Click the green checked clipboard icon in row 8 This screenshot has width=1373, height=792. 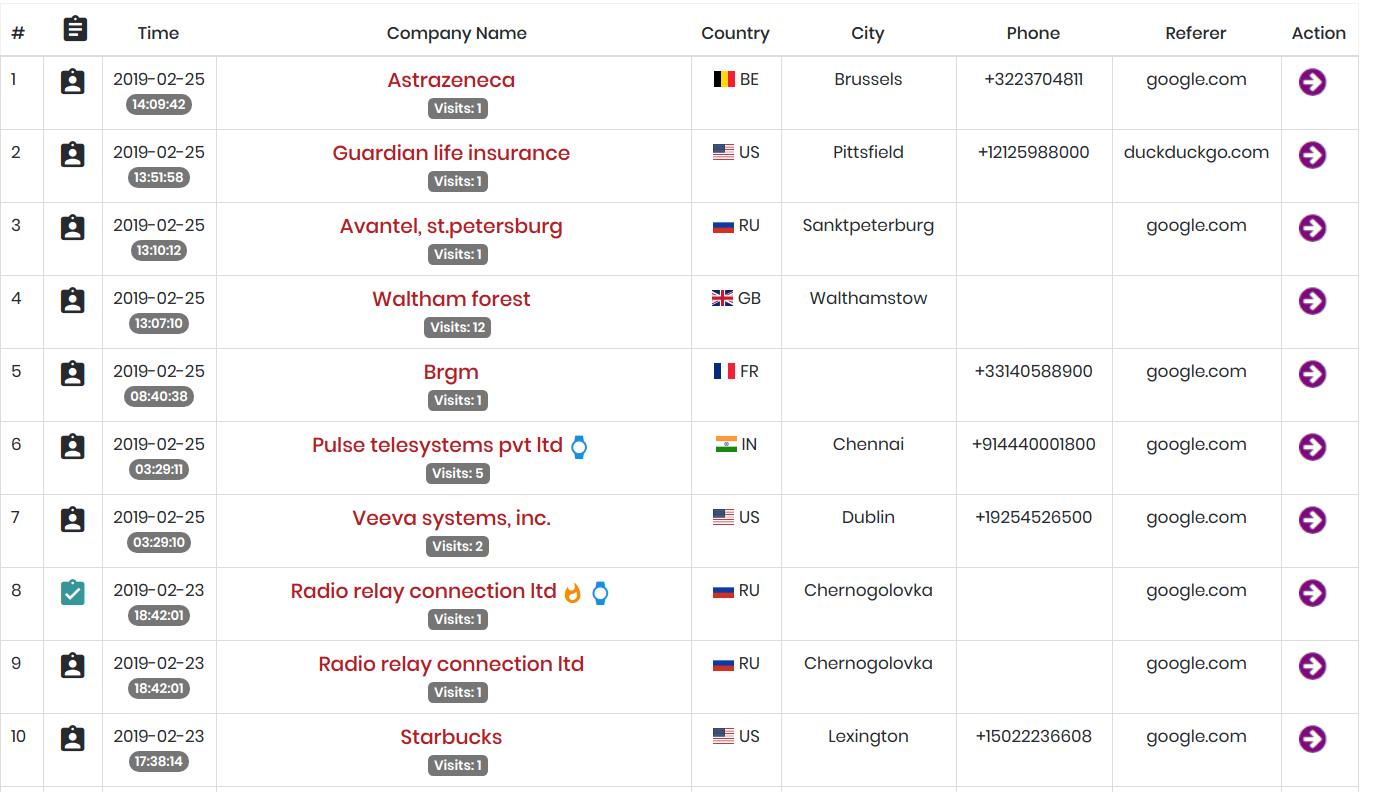point(72,593)
